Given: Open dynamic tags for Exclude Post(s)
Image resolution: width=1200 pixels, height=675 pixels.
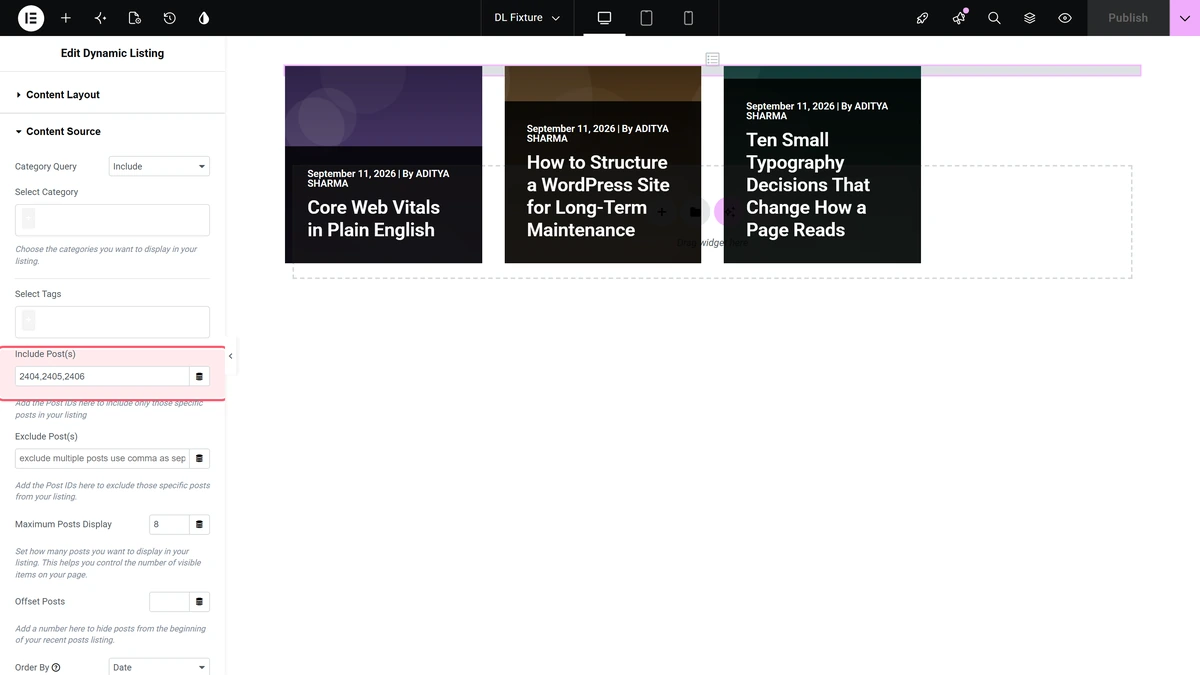Looking at the screenshot, I should tap(199, 458).
